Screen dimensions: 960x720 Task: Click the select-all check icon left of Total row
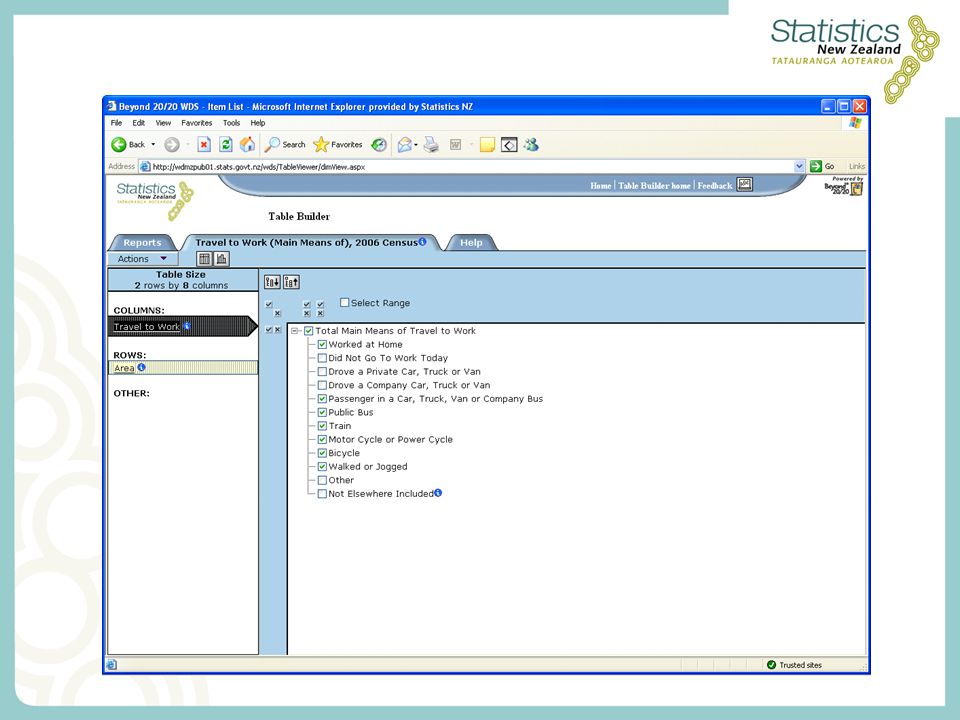pyautogui.click(x=269, y=329)
